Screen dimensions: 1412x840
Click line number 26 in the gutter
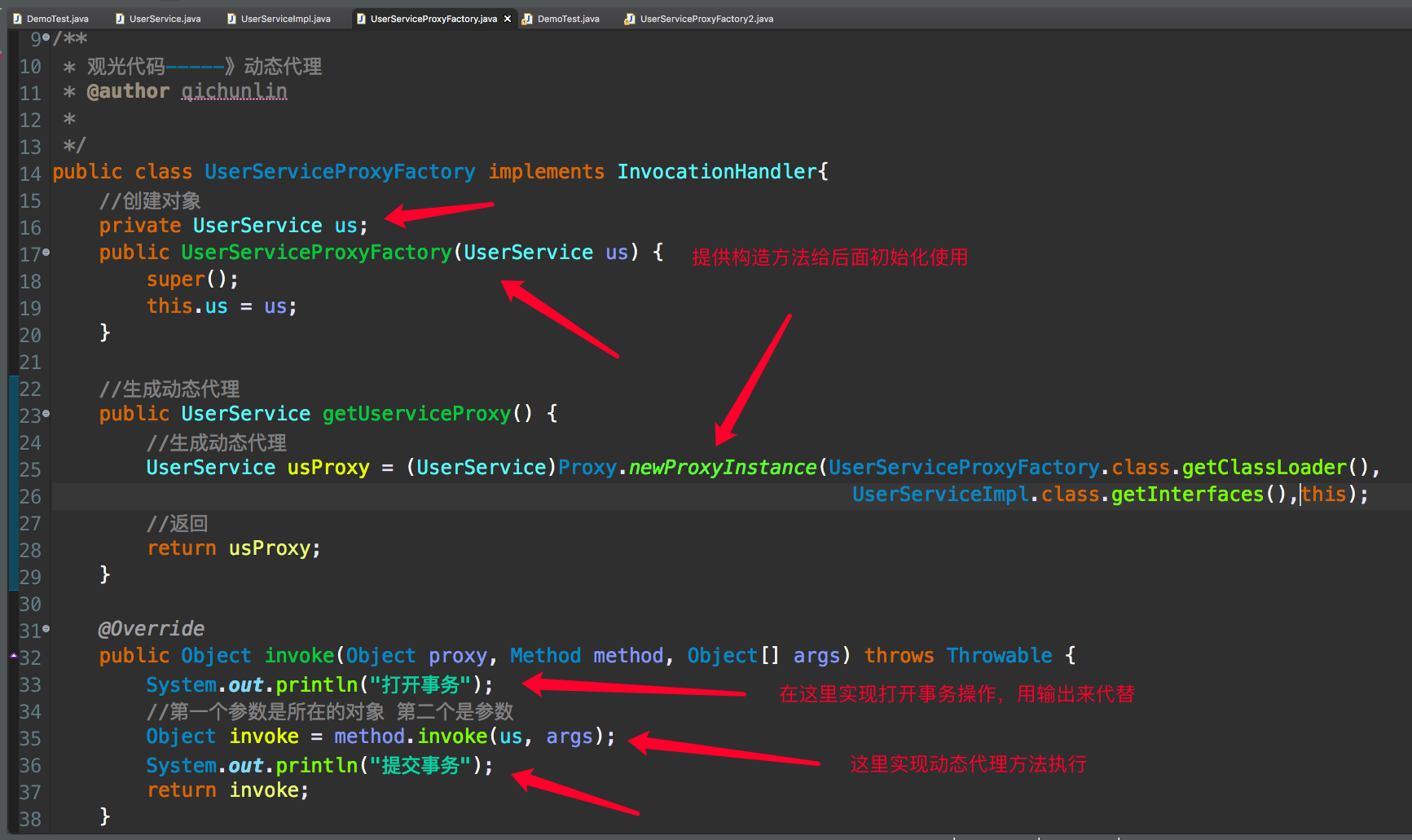point(30,496)
